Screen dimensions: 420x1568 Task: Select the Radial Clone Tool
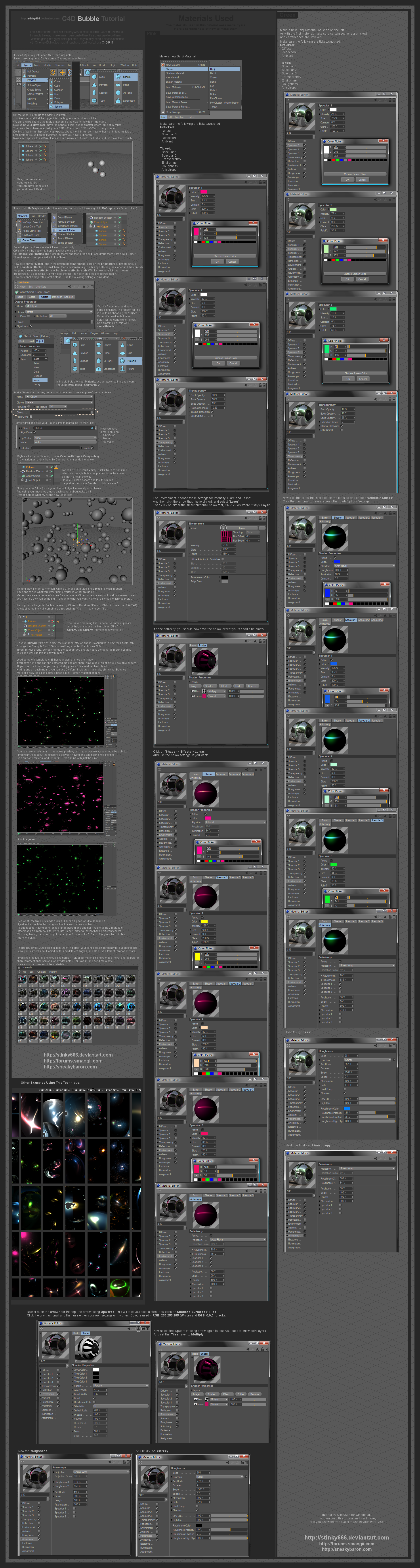(32, 231)
